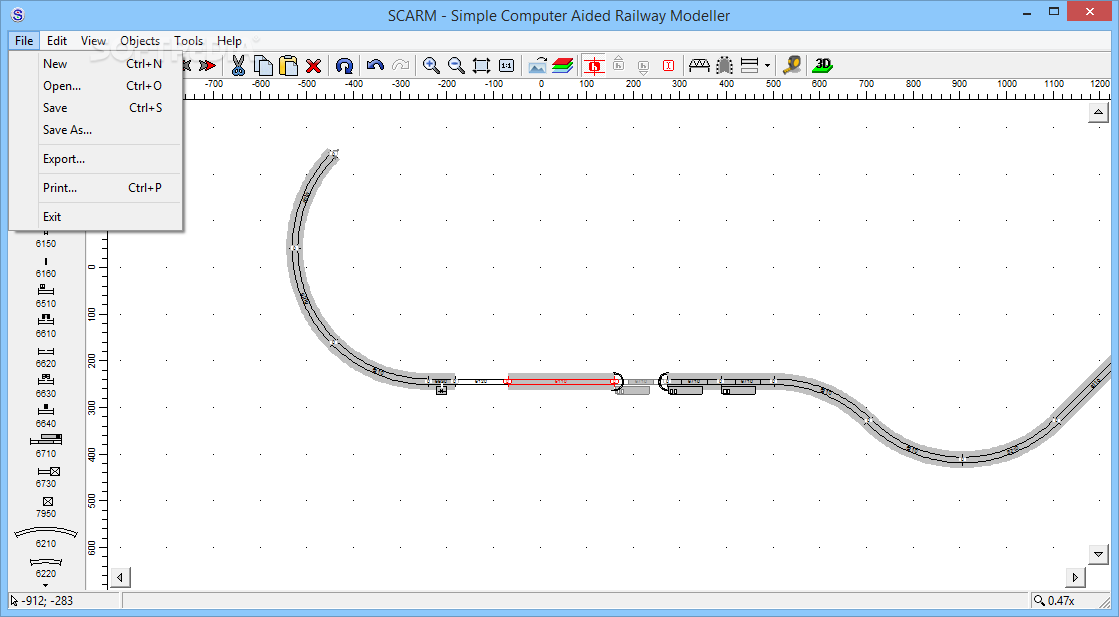
Task: Click the background image picture icon
Action: coord(537,66)
